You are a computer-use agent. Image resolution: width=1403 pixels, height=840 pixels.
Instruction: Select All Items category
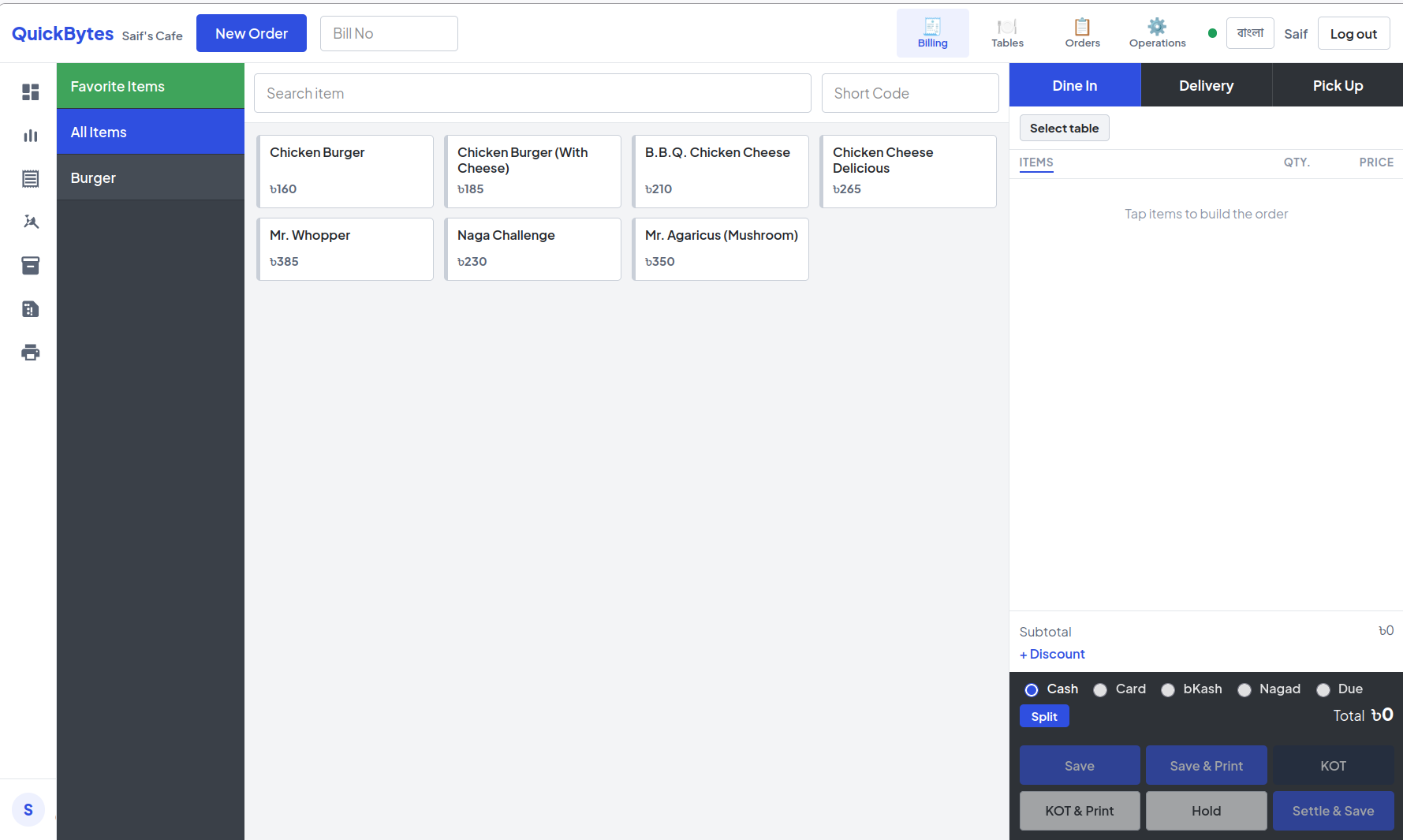tap(151, 132)
